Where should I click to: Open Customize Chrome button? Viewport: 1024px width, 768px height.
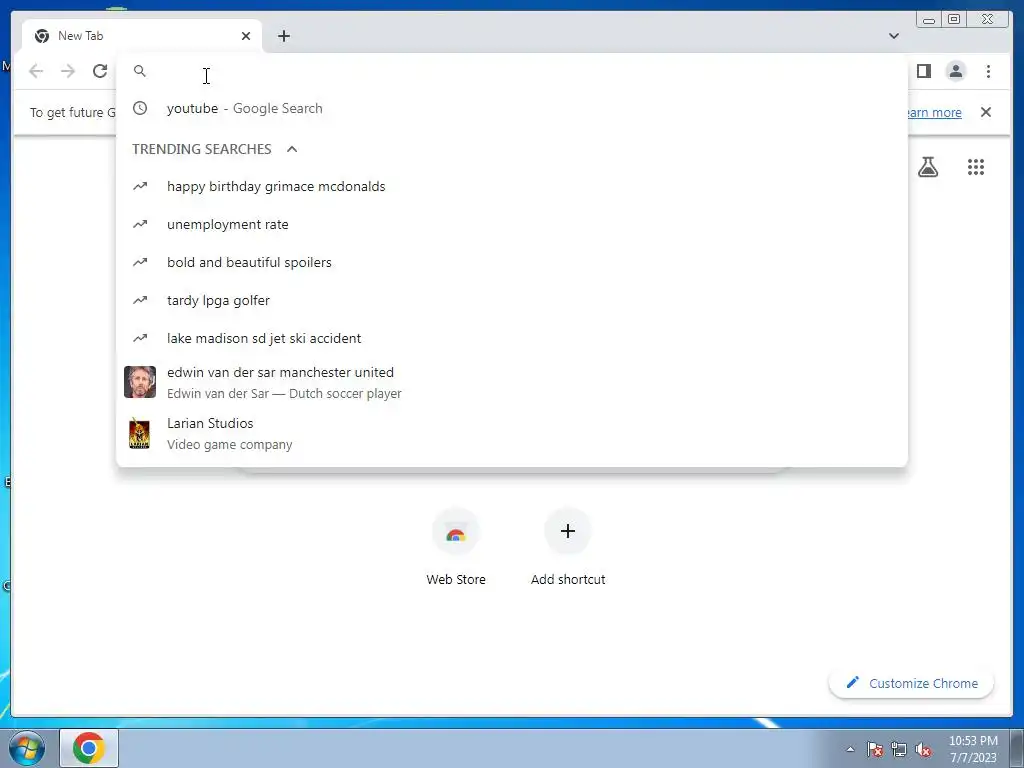click(912, 683)
